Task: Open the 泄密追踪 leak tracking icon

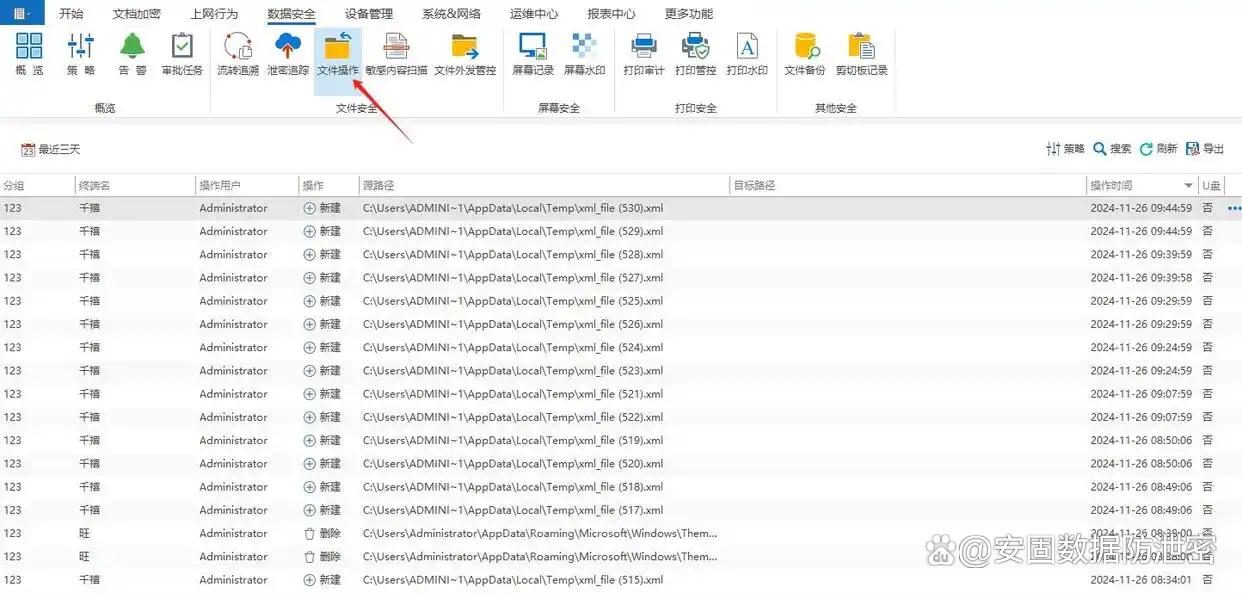Action: tap(288, 54)
